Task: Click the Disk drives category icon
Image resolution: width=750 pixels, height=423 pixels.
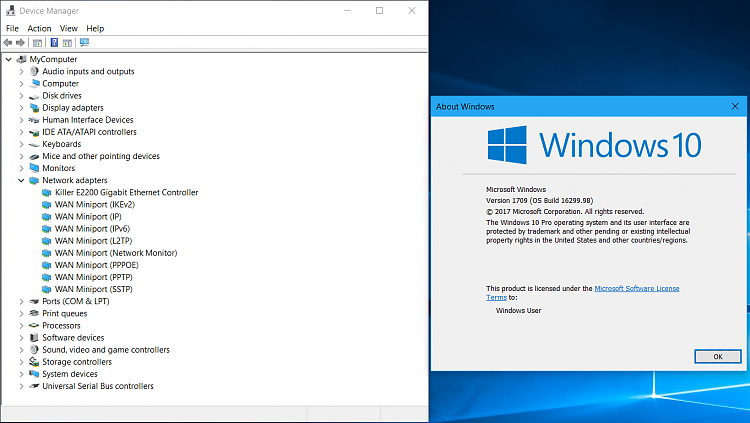Action: 34,96
